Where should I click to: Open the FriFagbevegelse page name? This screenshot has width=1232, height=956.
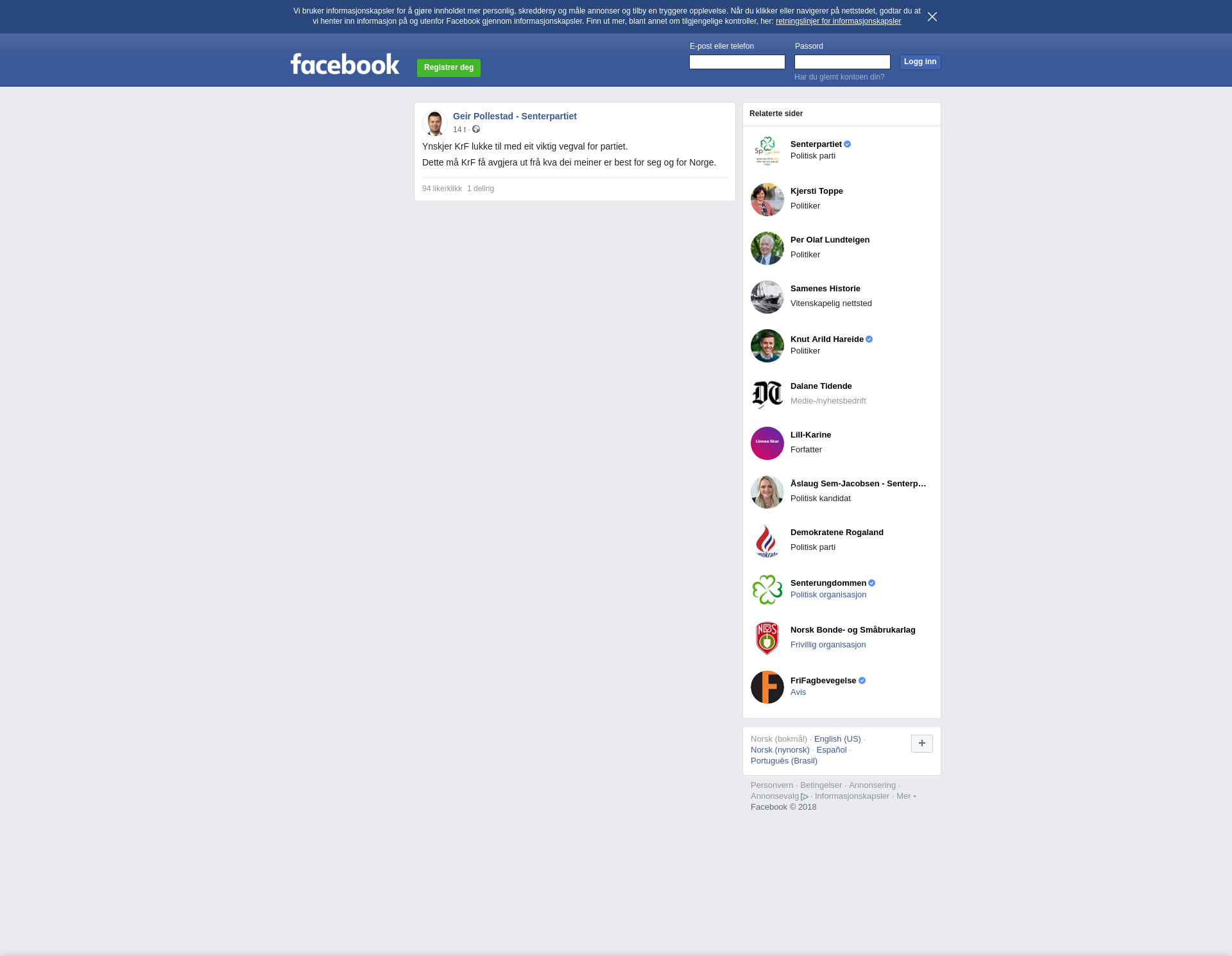pyautogui.click(x=823, y=681)
